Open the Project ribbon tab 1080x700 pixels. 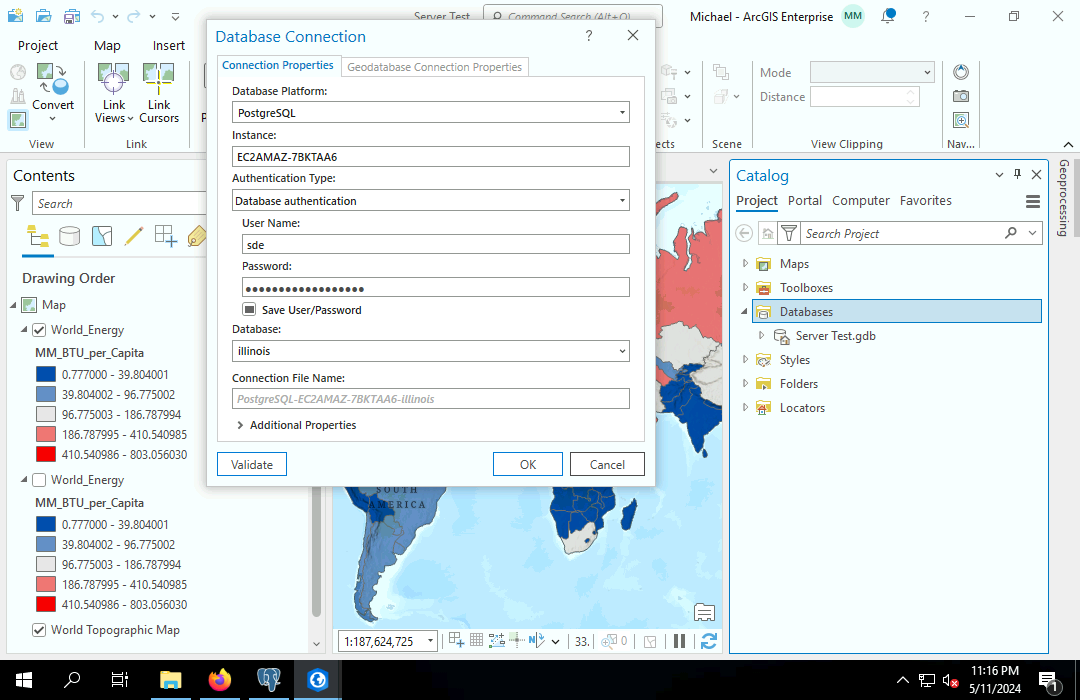(38, 45)
